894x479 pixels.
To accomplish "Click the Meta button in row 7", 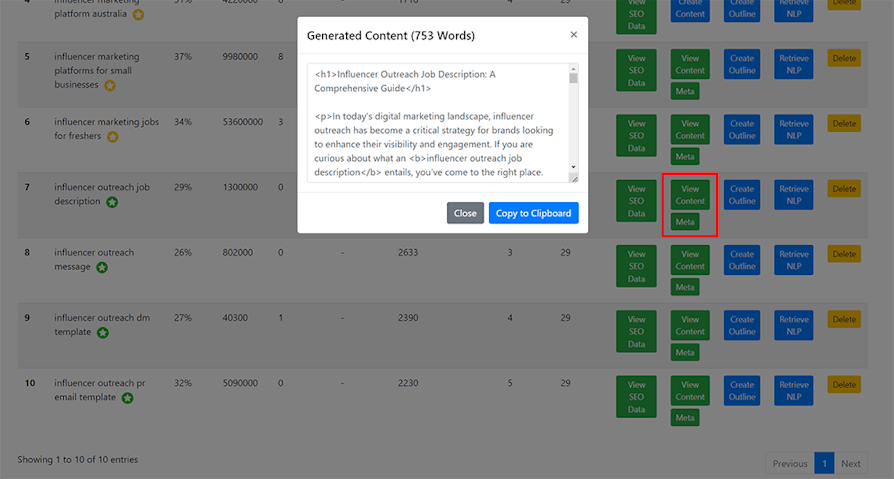I will (x=685, y=222).
